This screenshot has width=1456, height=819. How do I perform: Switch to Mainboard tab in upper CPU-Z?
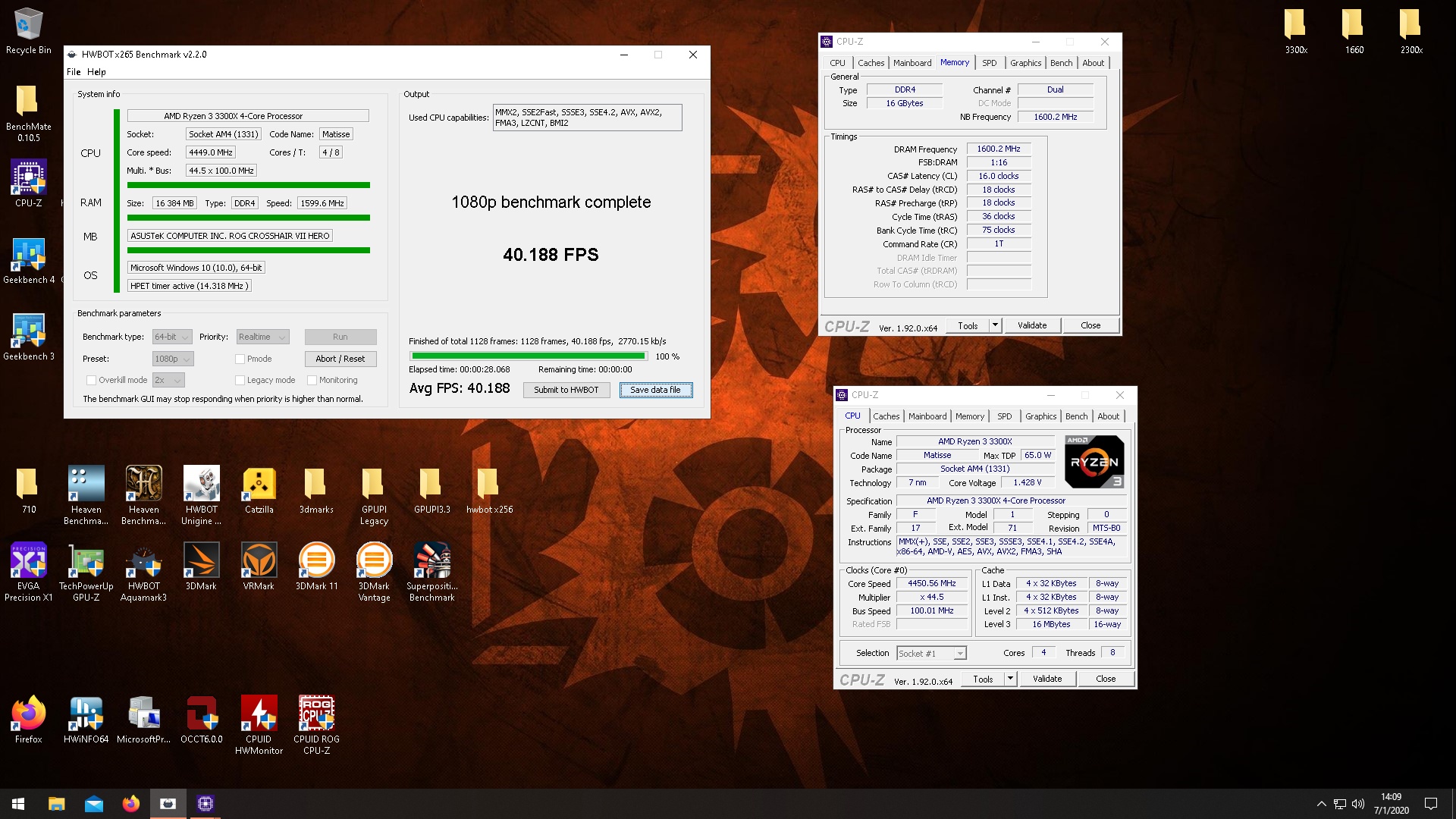tap(912, 63)
